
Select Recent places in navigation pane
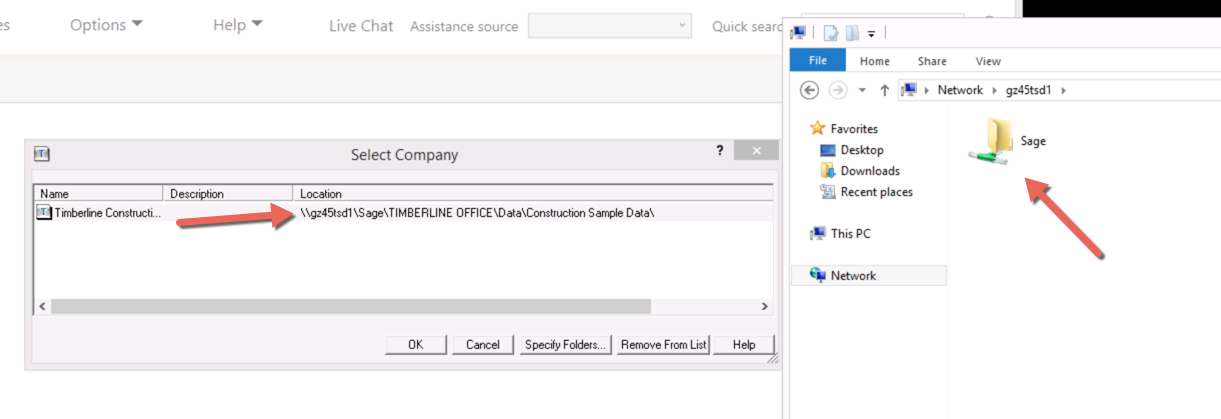[x=877, y=192]
